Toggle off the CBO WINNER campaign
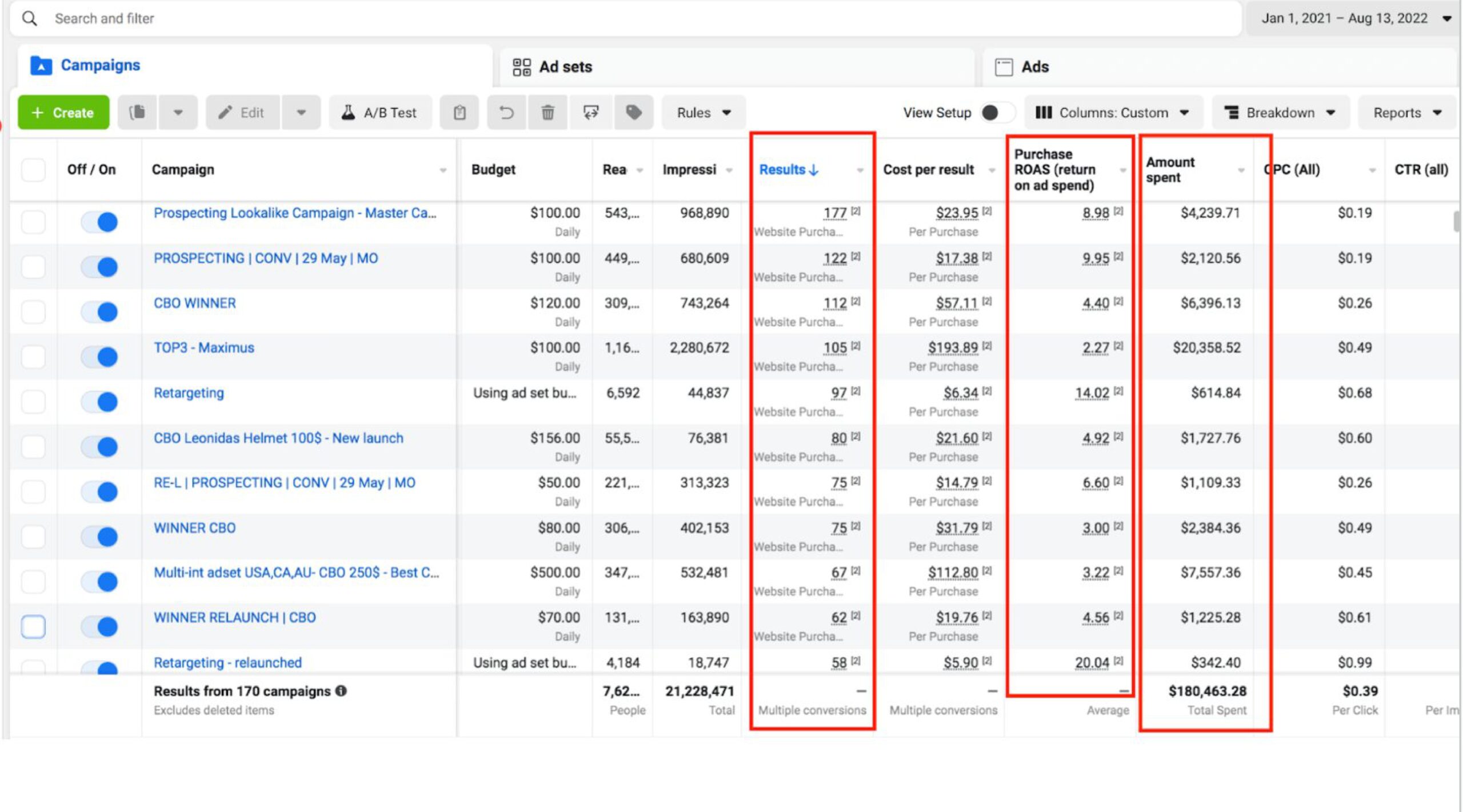1463x812 pixels. point(99,312)
